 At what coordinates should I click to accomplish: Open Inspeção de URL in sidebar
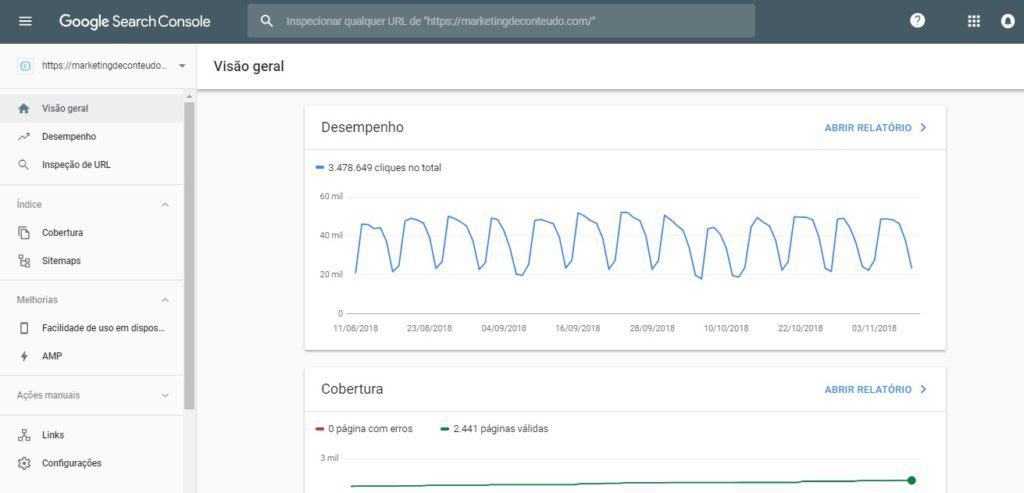click(x=91, y=165)
